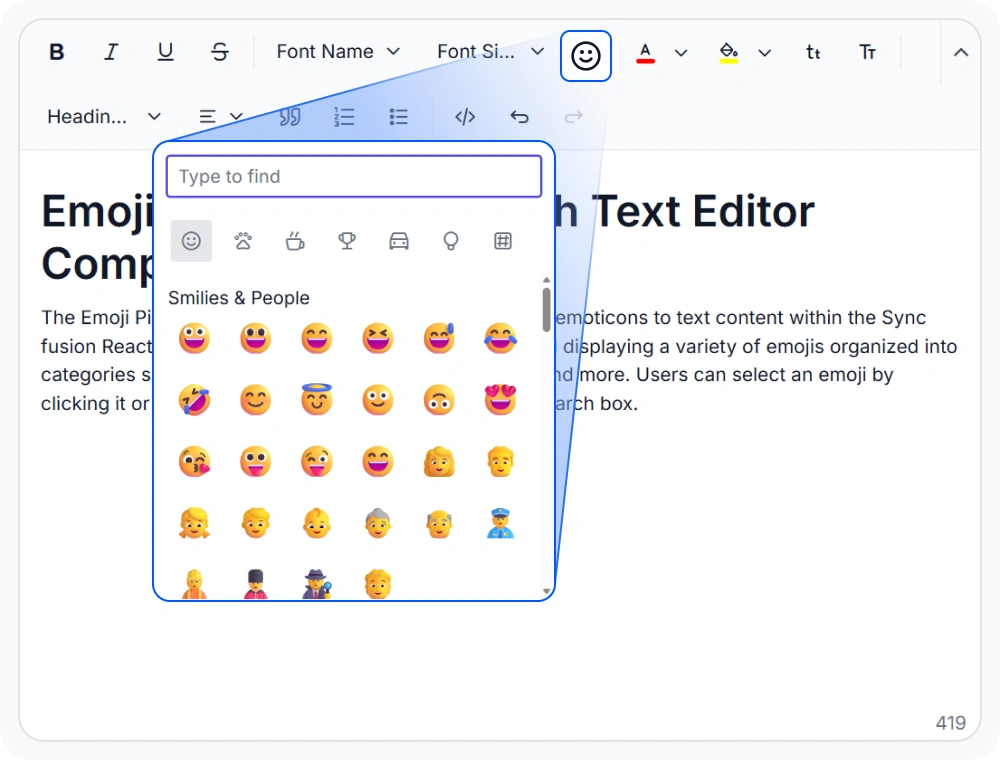This screenshot has width=1000, height=760.
Task: Switch to source code view
Action: [x=465, y=117]
